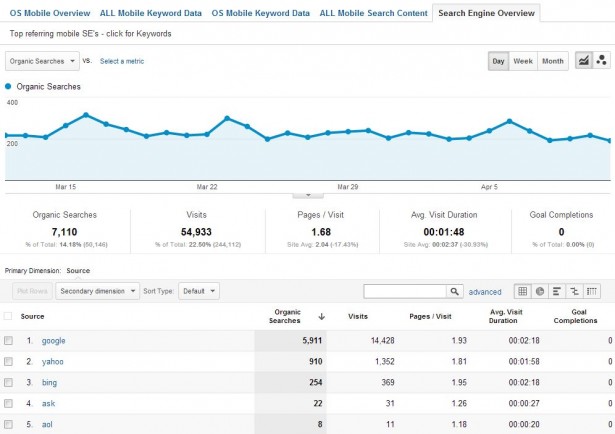The width and height of the screenshot is (615, 434).
Task: Open the google source link
Action: tap(53, 341)
